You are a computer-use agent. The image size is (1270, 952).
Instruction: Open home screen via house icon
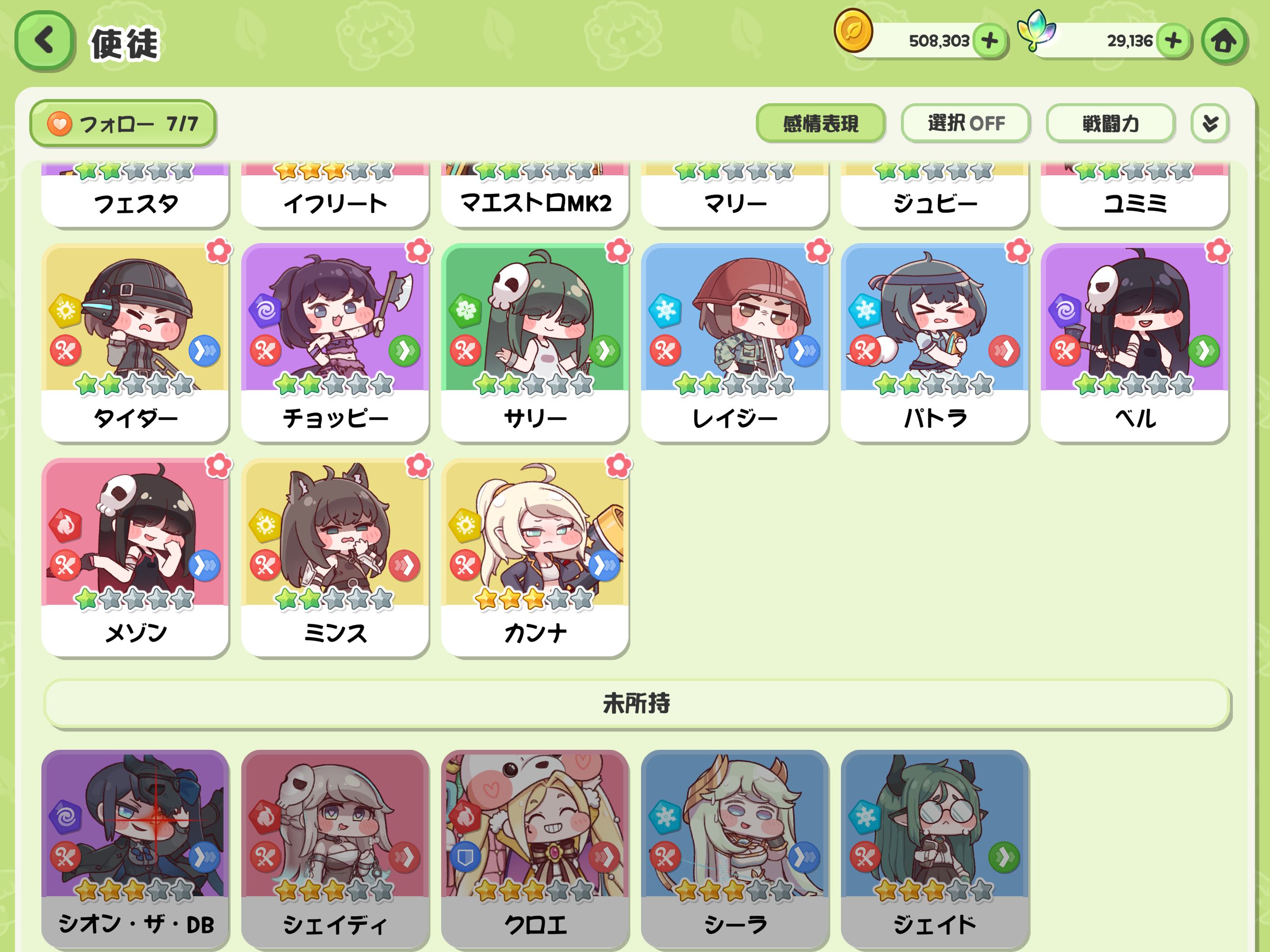(1224, 41)
